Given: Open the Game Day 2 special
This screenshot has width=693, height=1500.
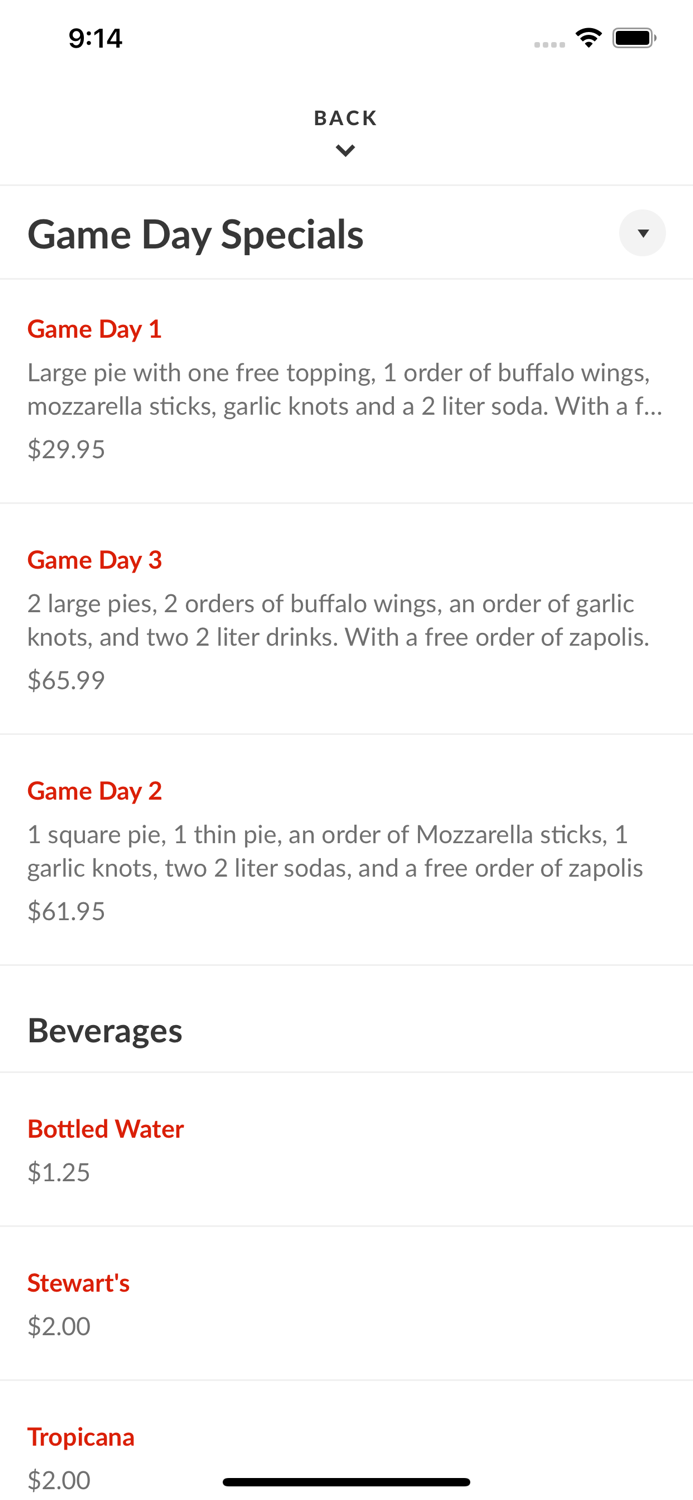Looking at the screenshot, I should (94, 790).
